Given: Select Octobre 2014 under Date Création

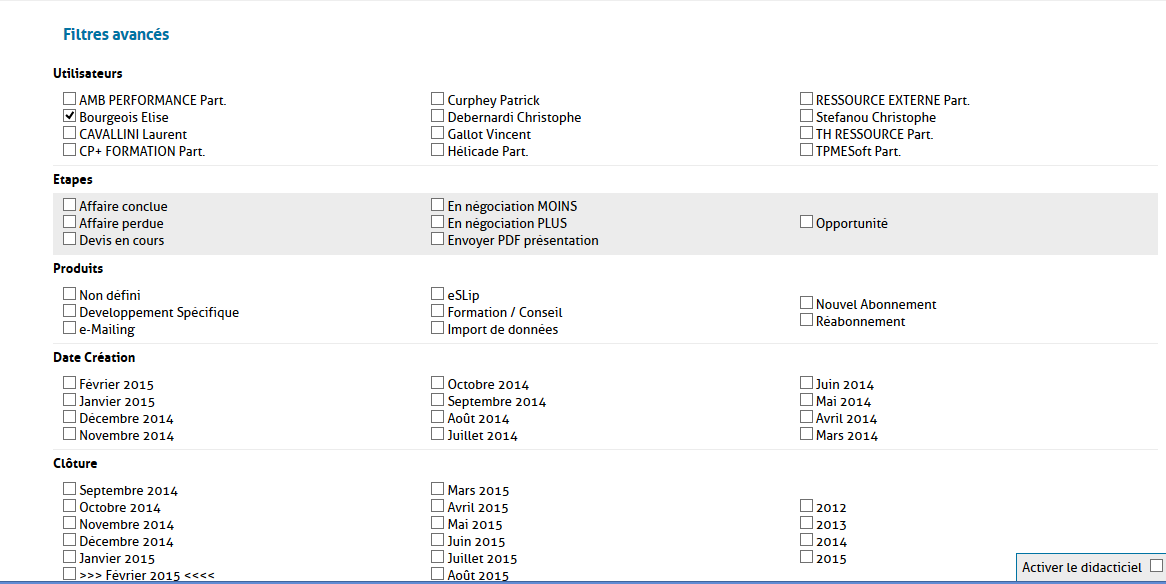Looking at the screenshot, I should click(x=438, y=383).
